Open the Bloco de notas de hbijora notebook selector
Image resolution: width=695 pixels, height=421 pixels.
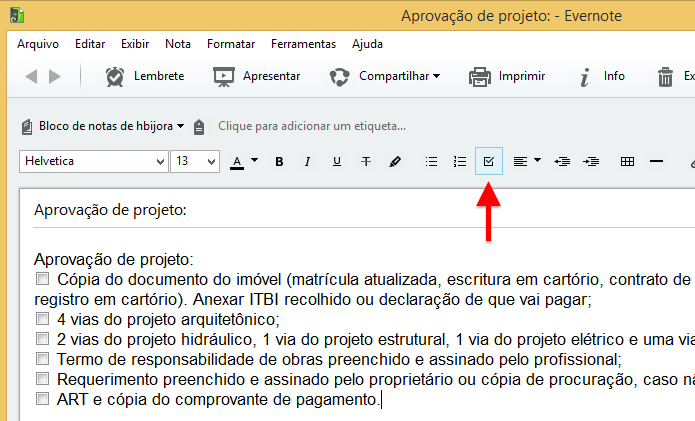111,126
